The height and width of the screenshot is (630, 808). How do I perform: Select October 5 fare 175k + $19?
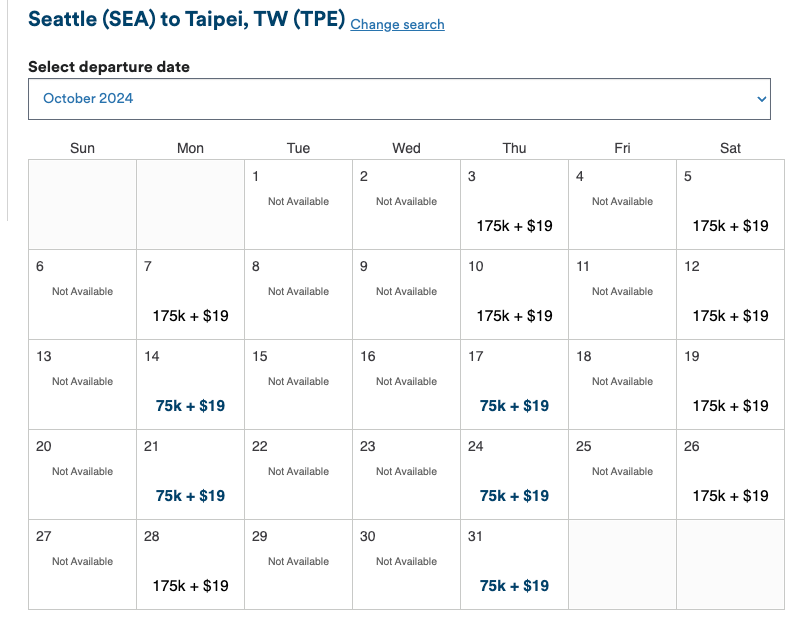click(x=730, y=226)
